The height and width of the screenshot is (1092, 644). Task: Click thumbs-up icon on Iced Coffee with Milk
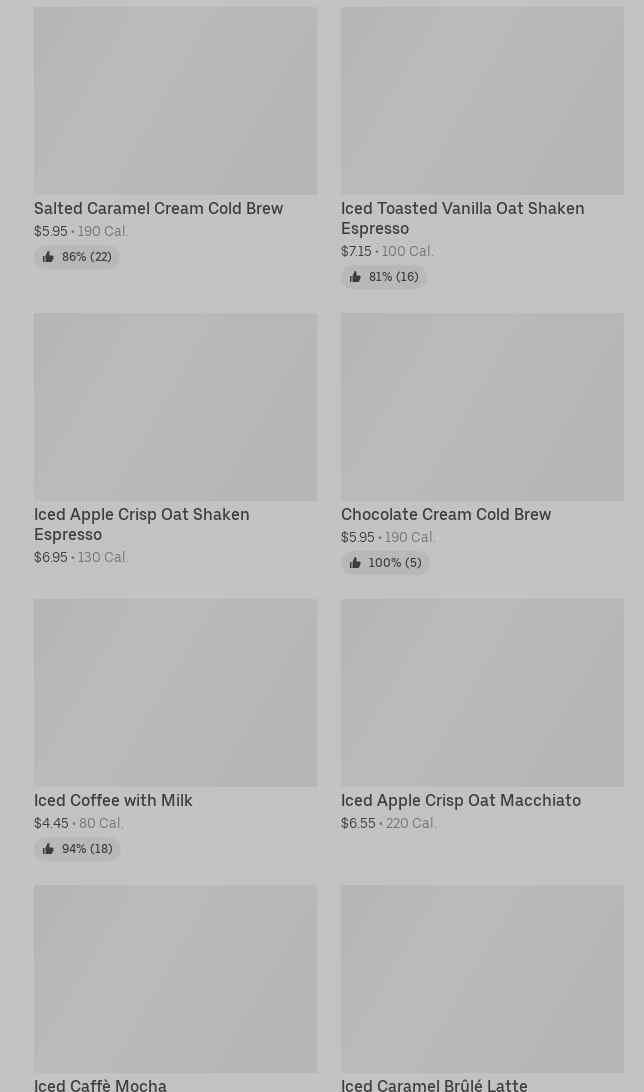pyautogui.click(x=48, y=849)
